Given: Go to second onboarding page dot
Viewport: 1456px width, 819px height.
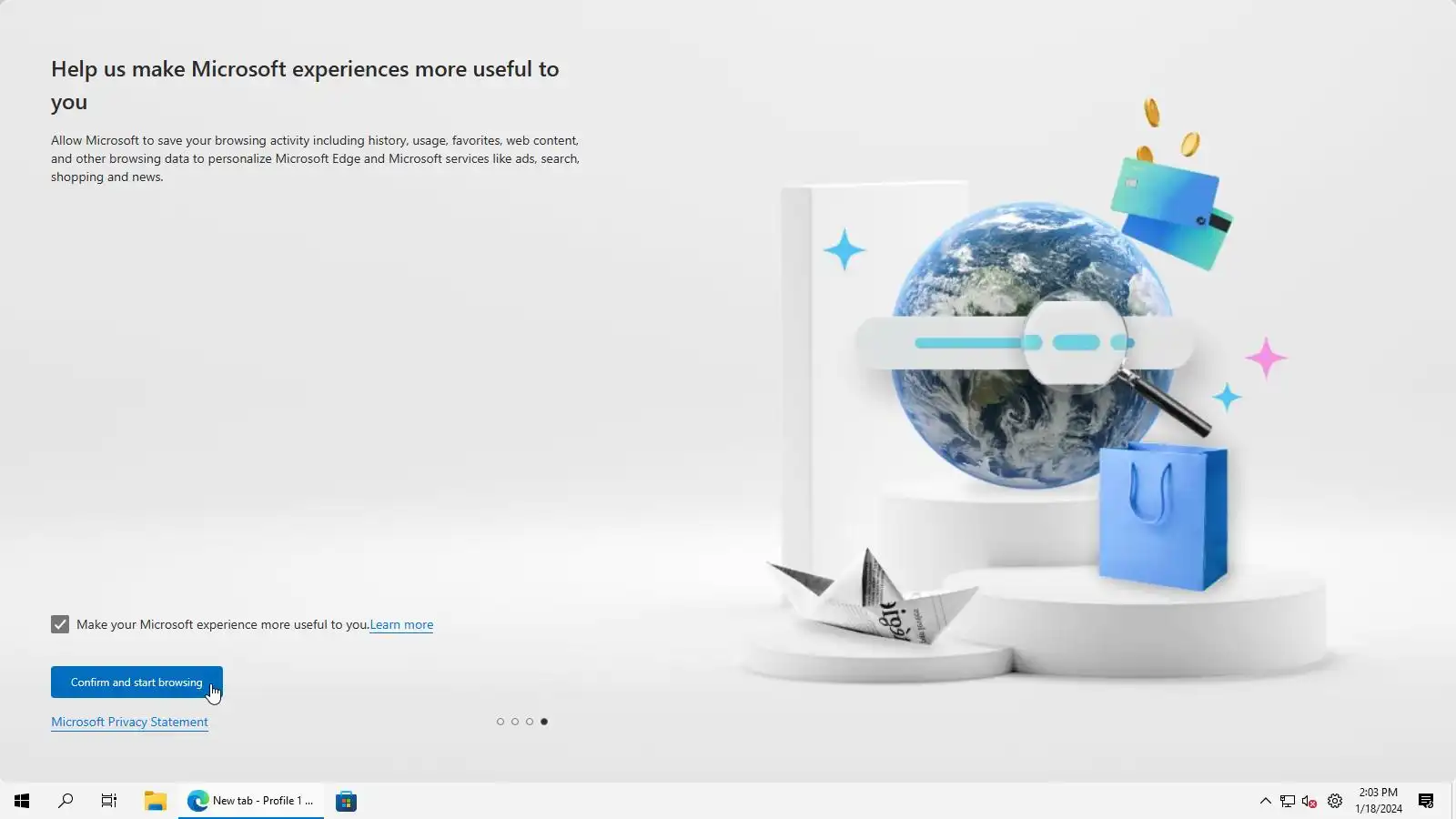Looking at the screenshot, I should tap(515, 722).
